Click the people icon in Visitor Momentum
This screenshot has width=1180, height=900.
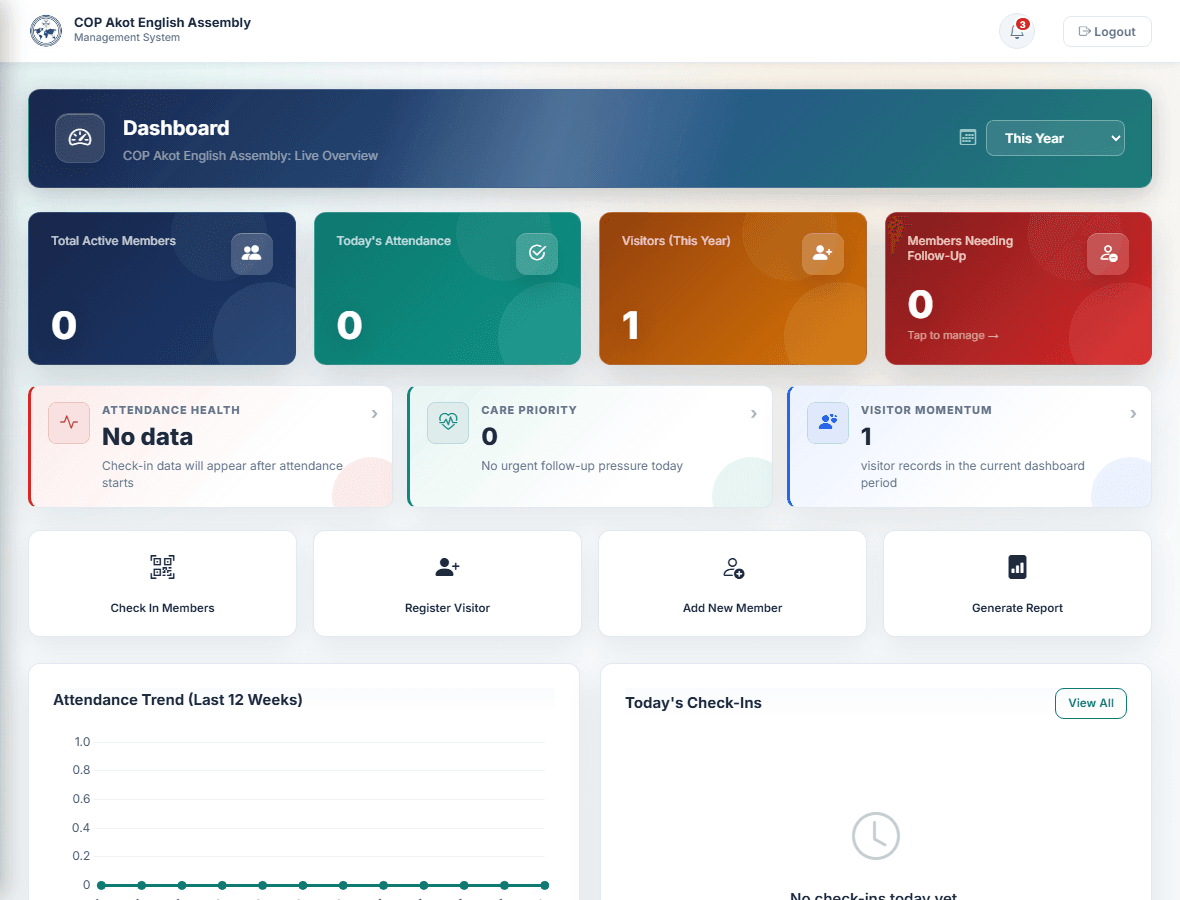pos(828,423)
